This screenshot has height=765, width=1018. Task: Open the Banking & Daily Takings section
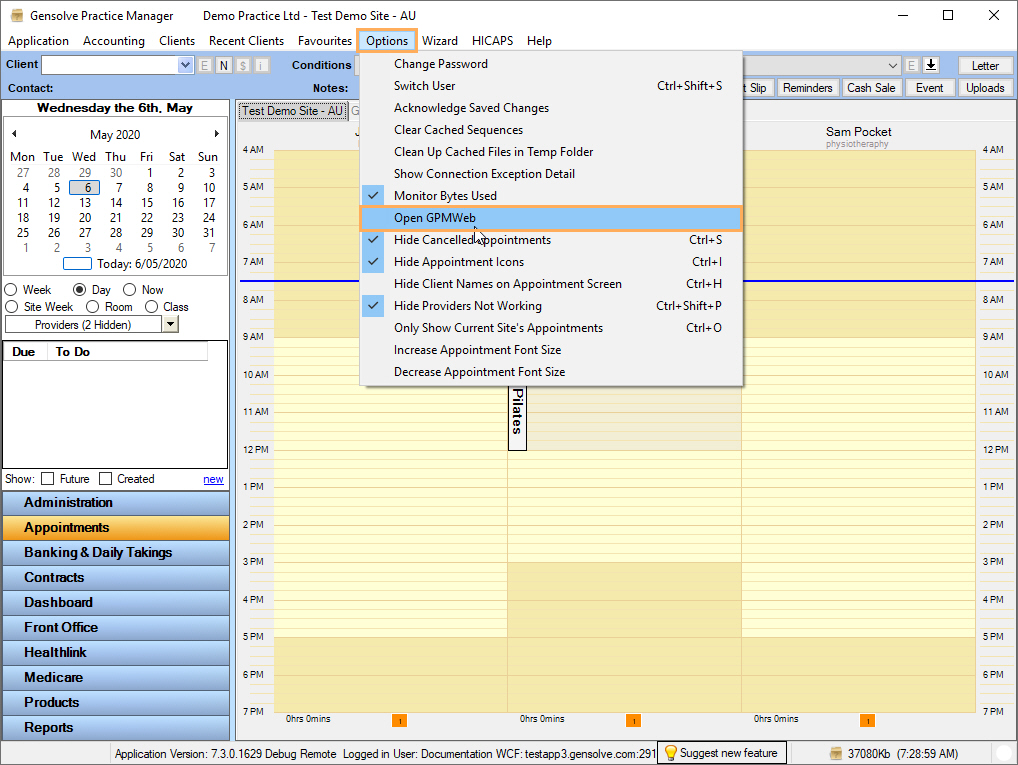click(116, 553)
